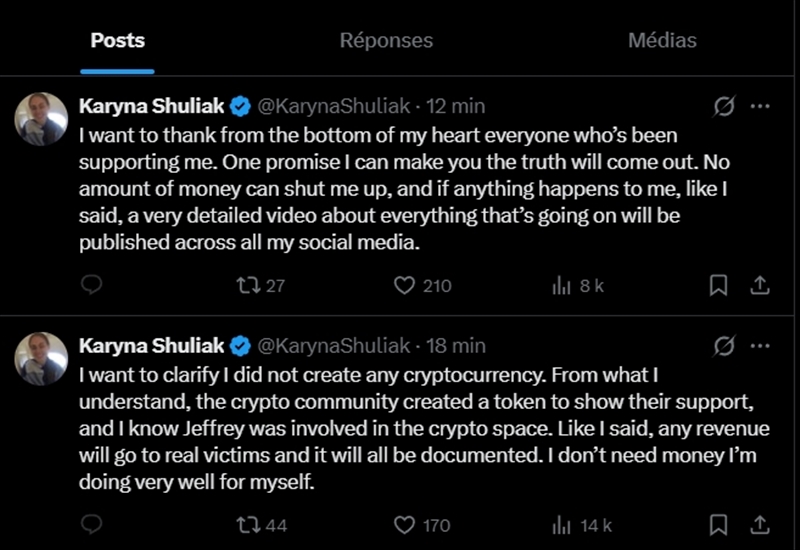800x550 pixels.
Task: Reply to the 18 min post
Action: tap(92, 525)
